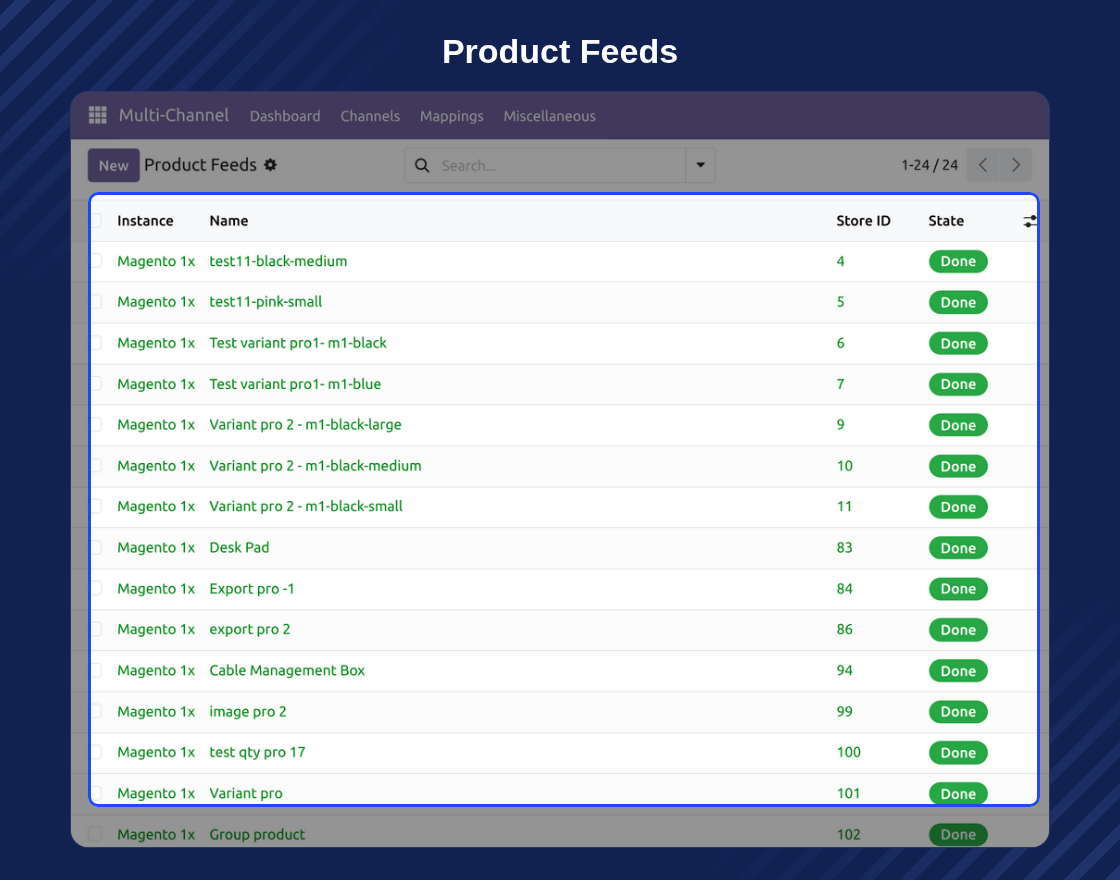Click Done badge in Group product row
Screen dimensions: 1120x880
pos(958,834)
